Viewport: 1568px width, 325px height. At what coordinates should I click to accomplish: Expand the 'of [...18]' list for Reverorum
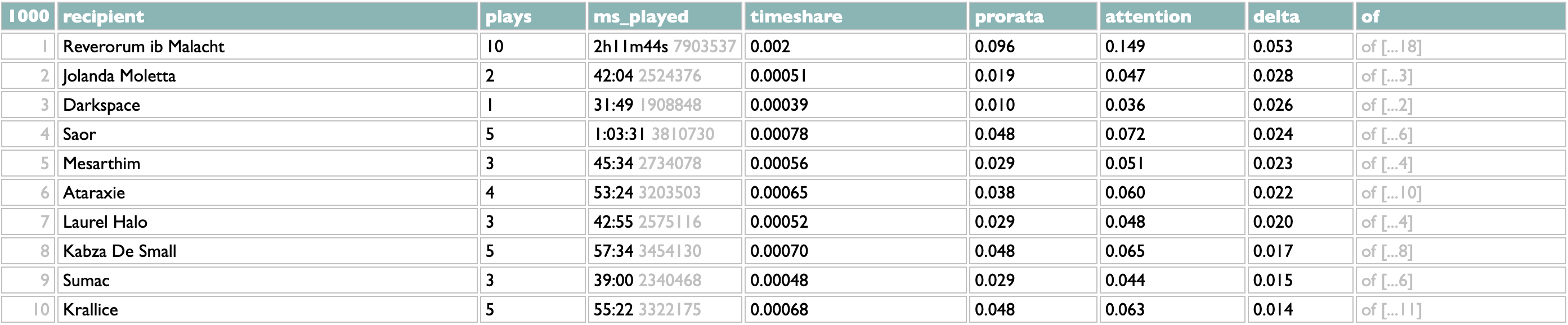pos(1391,46)
